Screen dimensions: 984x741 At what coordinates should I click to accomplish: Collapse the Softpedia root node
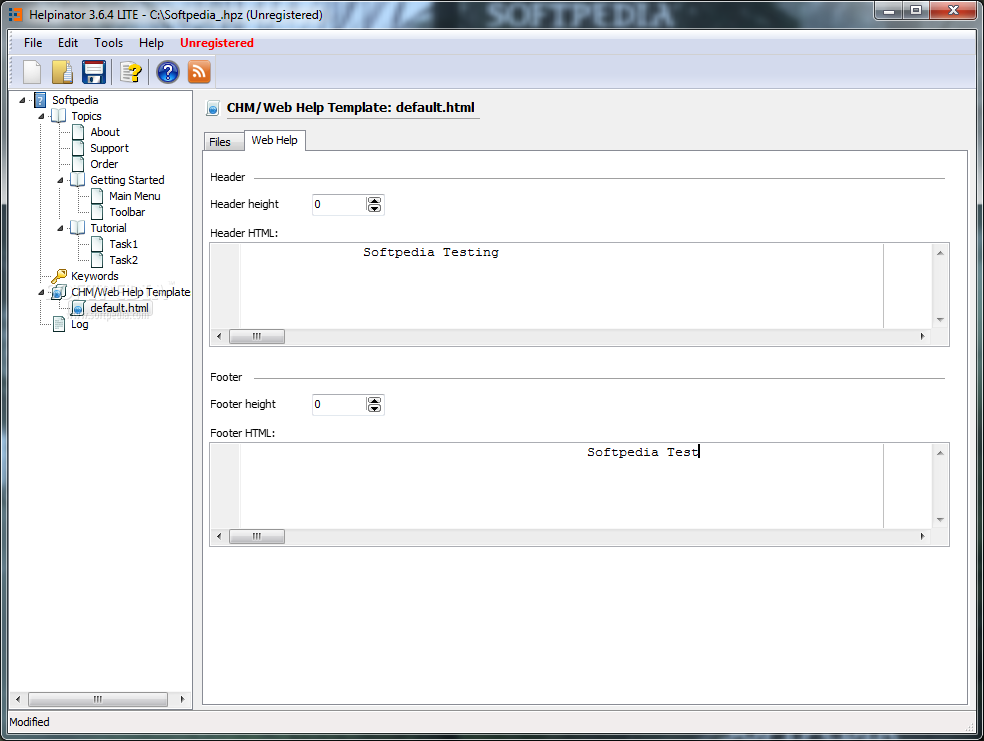point(23,100)
